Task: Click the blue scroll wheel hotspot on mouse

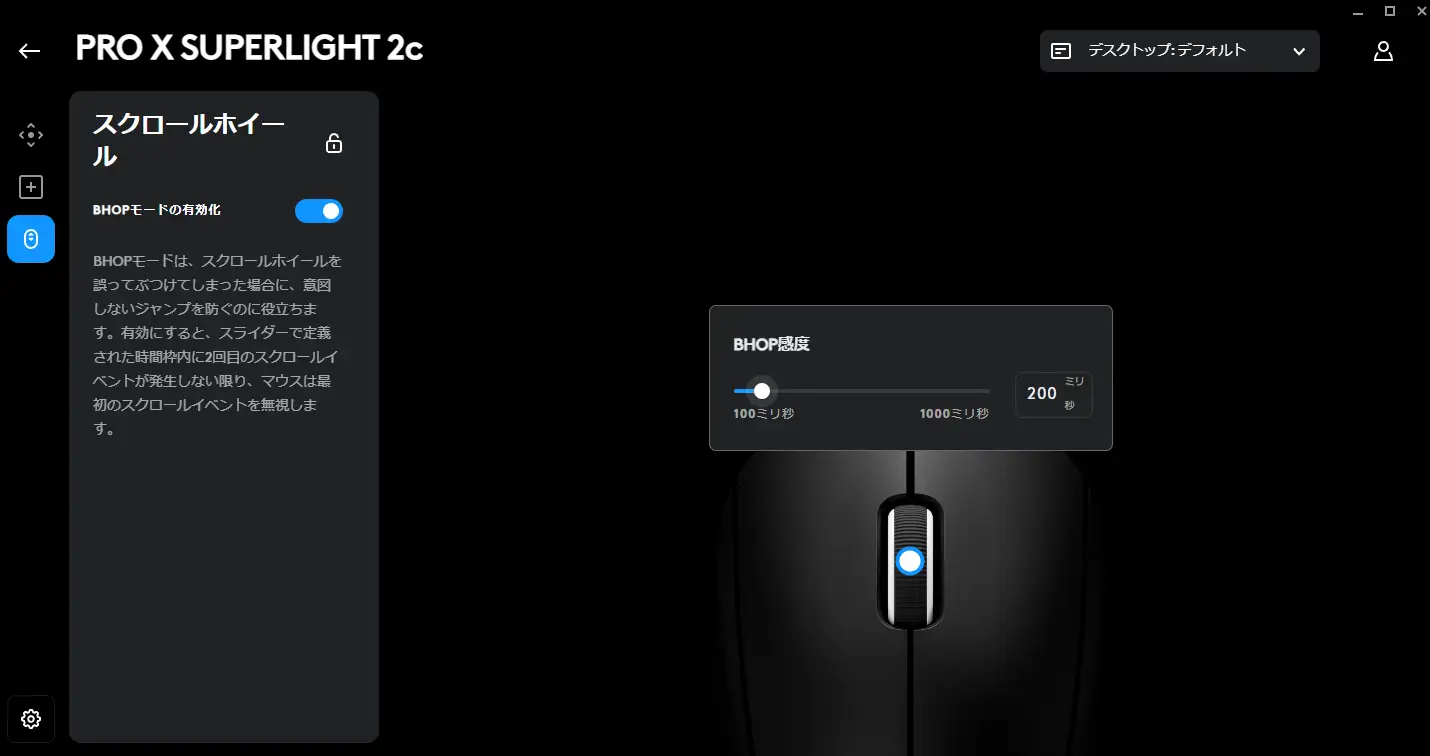Action: 909,561
